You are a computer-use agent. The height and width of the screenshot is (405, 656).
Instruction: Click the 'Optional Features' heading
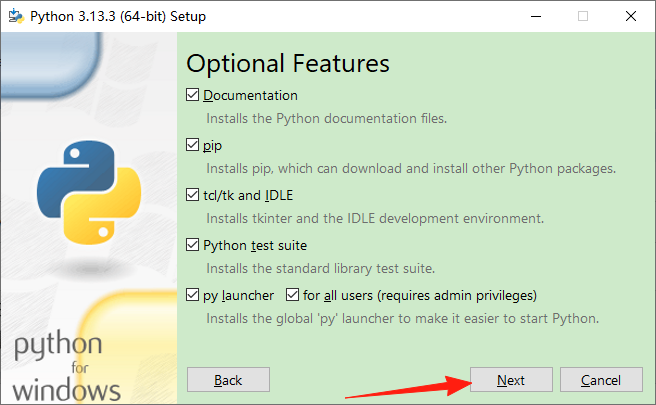(x=288, y=63)
